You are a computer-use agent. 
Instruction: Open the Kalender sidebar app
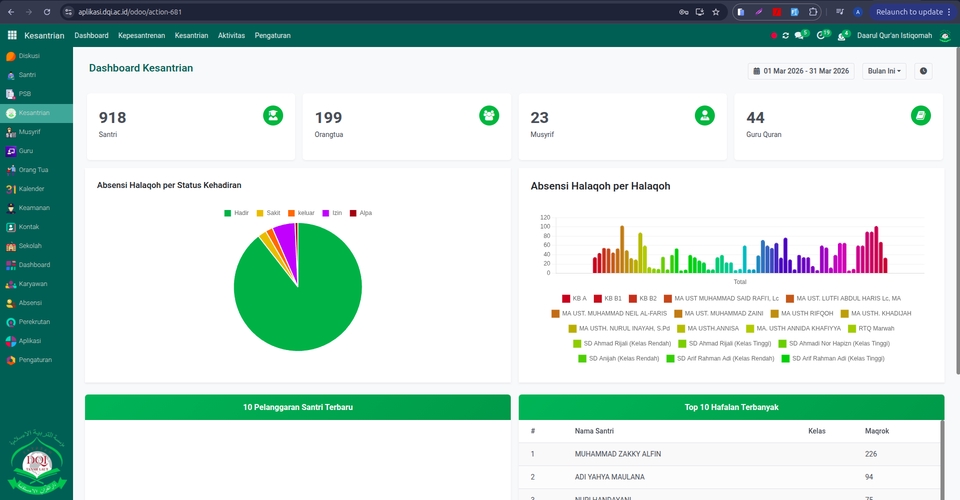31,189
